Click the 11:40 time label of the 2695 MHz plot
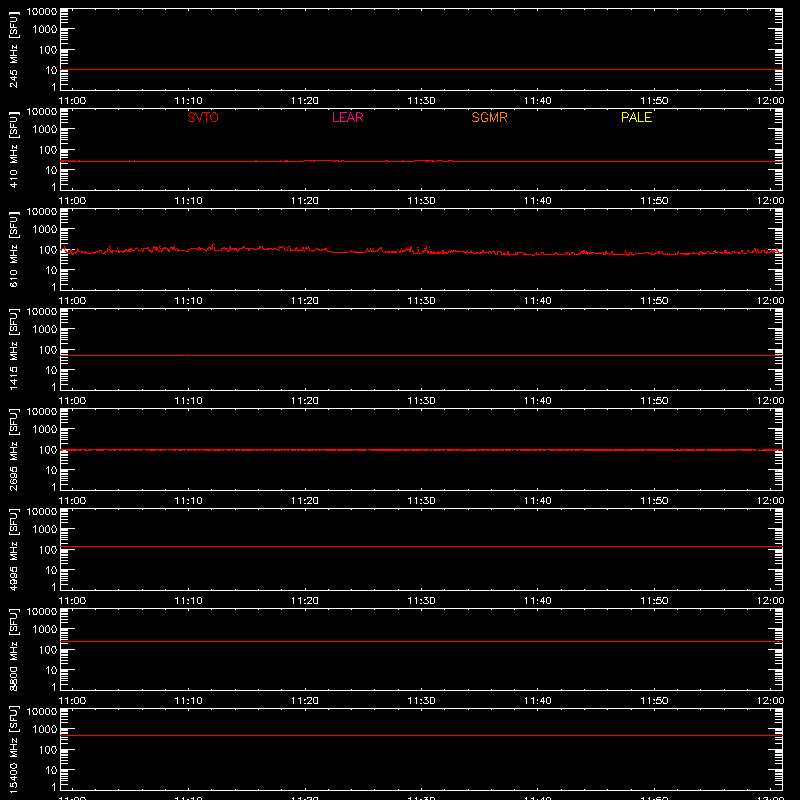 538,501
